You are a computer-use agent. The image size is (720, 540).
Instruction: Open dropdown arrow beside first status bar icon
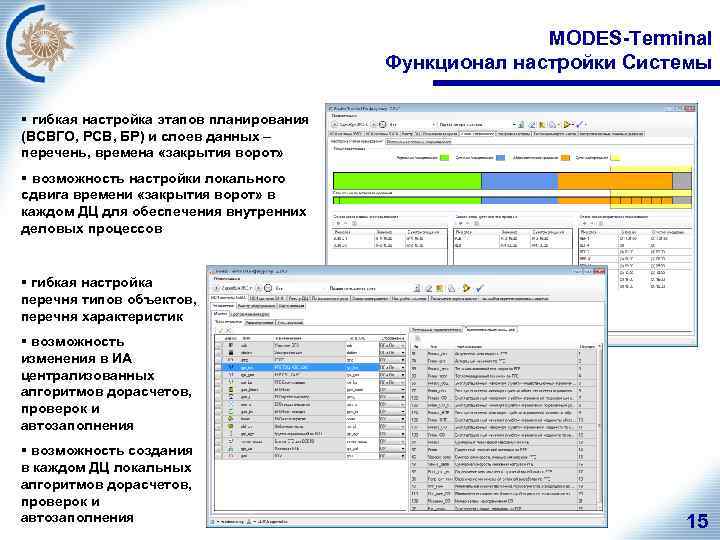point(219,522)
